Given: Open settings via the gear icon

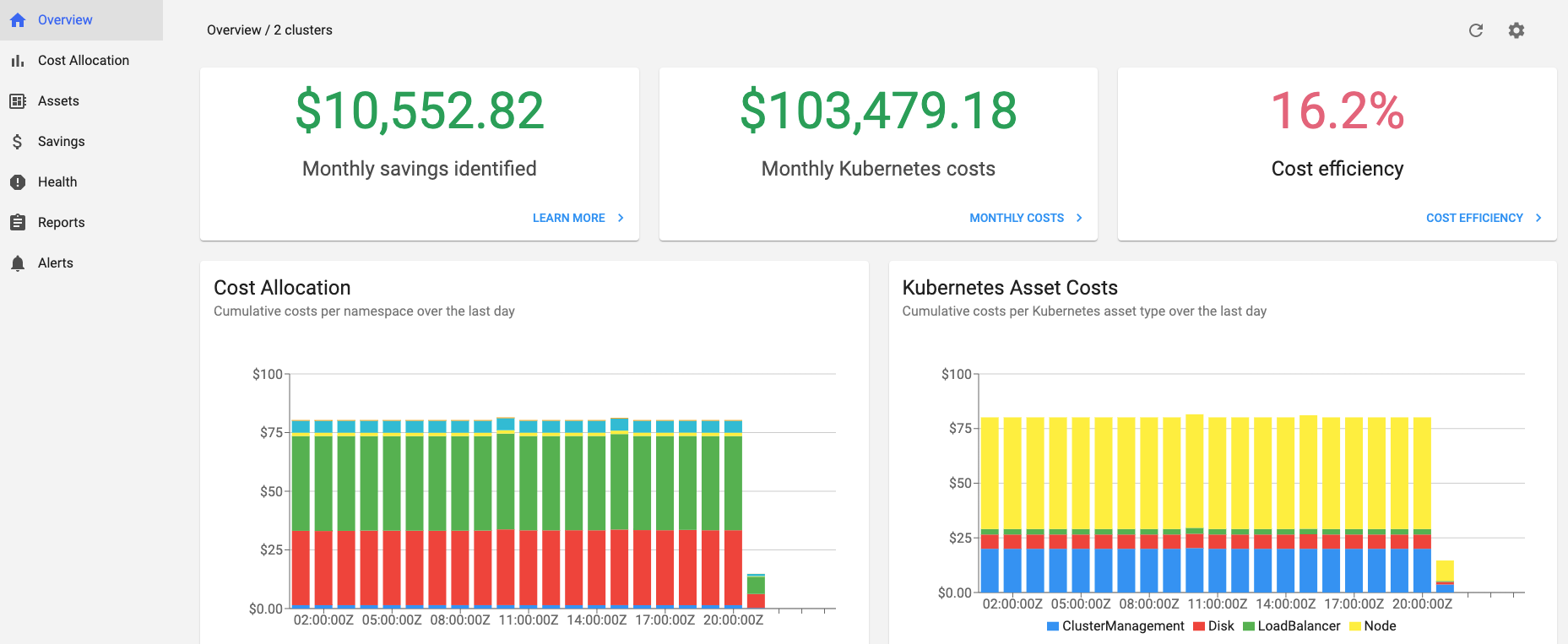Looking at the screenshot, I should pos(1516,30).
